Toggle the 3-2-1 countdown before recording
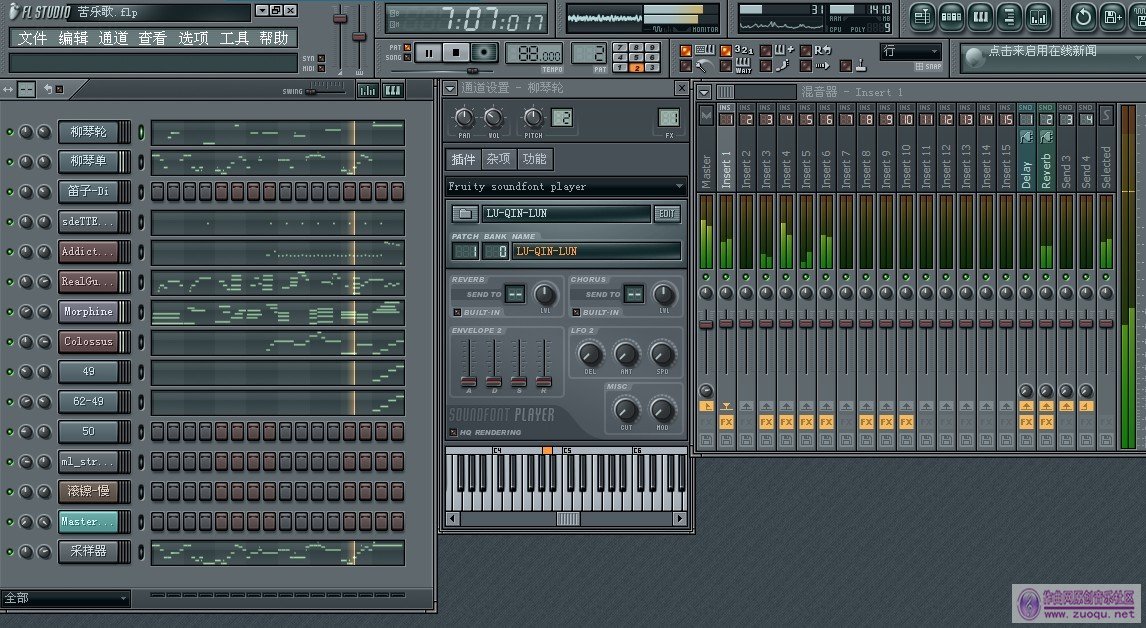This screenshot has width=1146, height=628. click(x=725, y=50)
